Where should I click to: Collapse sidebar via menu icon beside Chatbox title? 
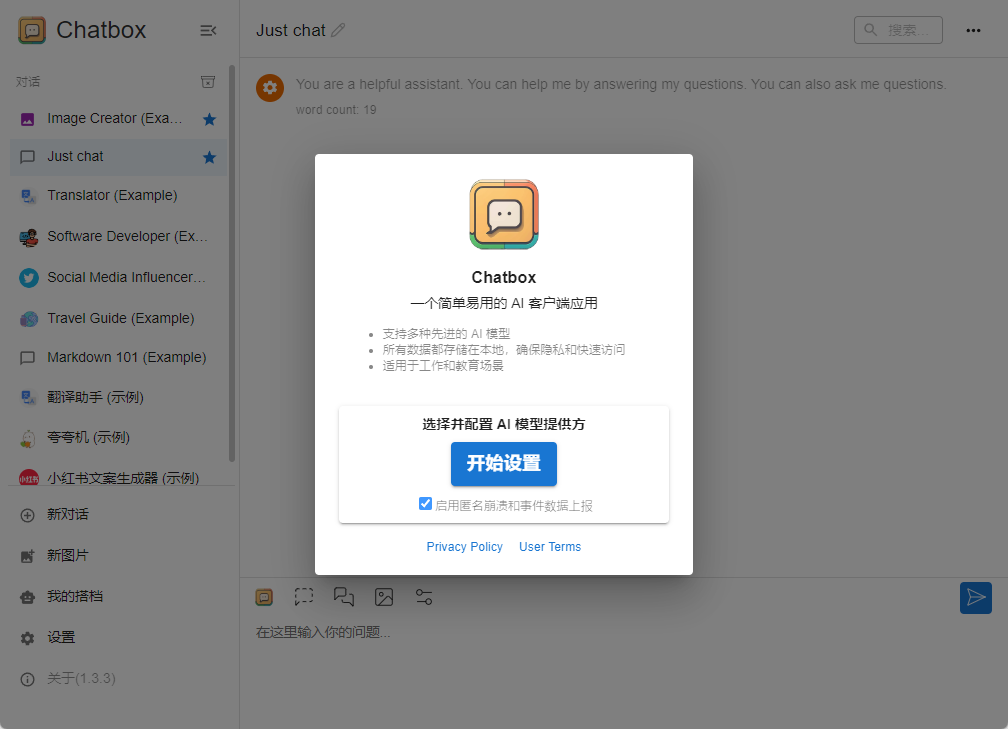coord(208,30)
